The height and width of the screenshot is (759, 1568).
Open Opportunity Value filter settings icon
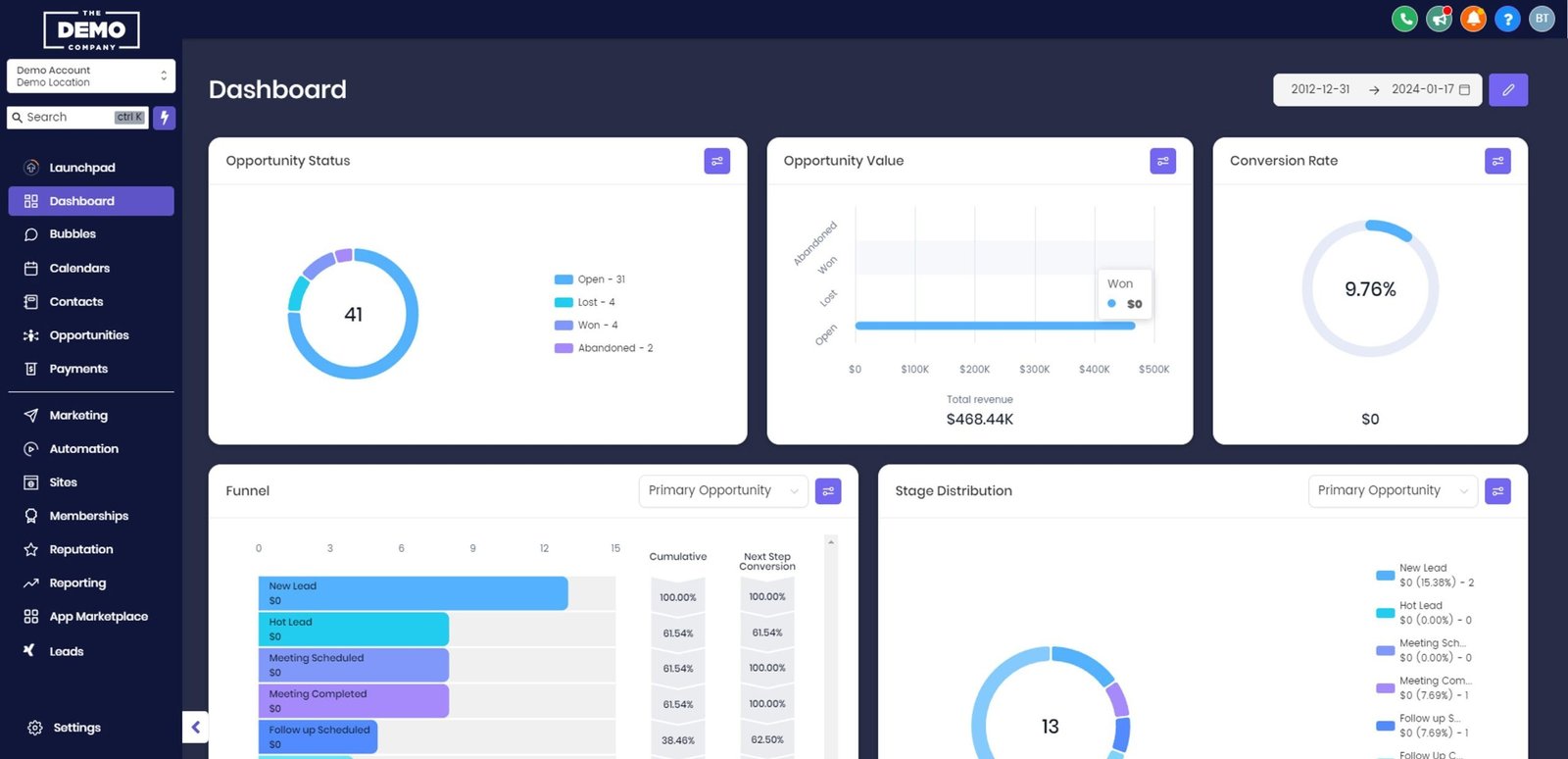pos(1163,161)
